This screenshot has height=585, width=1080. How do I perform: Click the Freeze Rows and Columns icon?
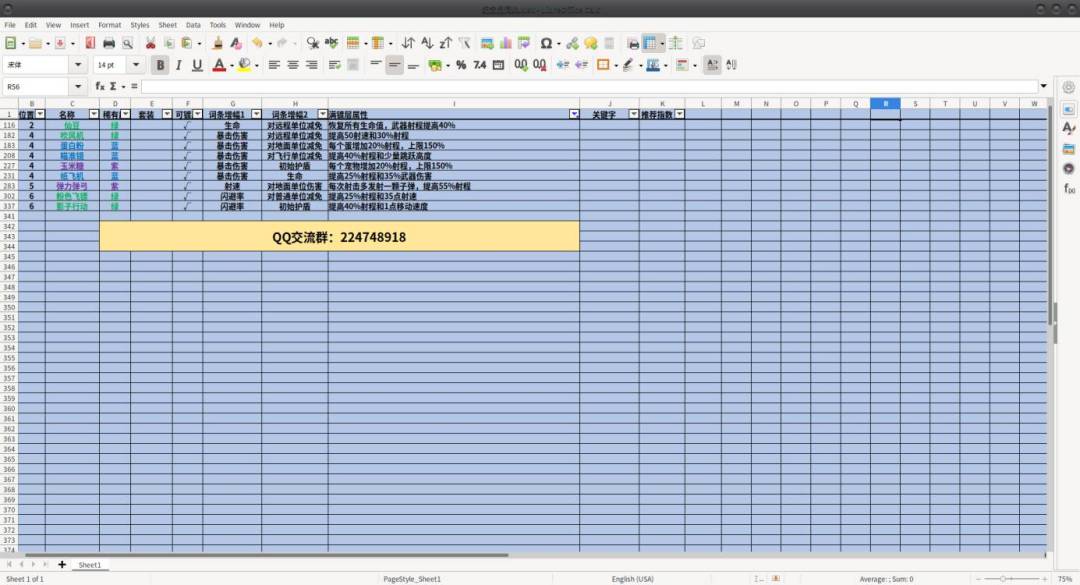tap(650, 43)
